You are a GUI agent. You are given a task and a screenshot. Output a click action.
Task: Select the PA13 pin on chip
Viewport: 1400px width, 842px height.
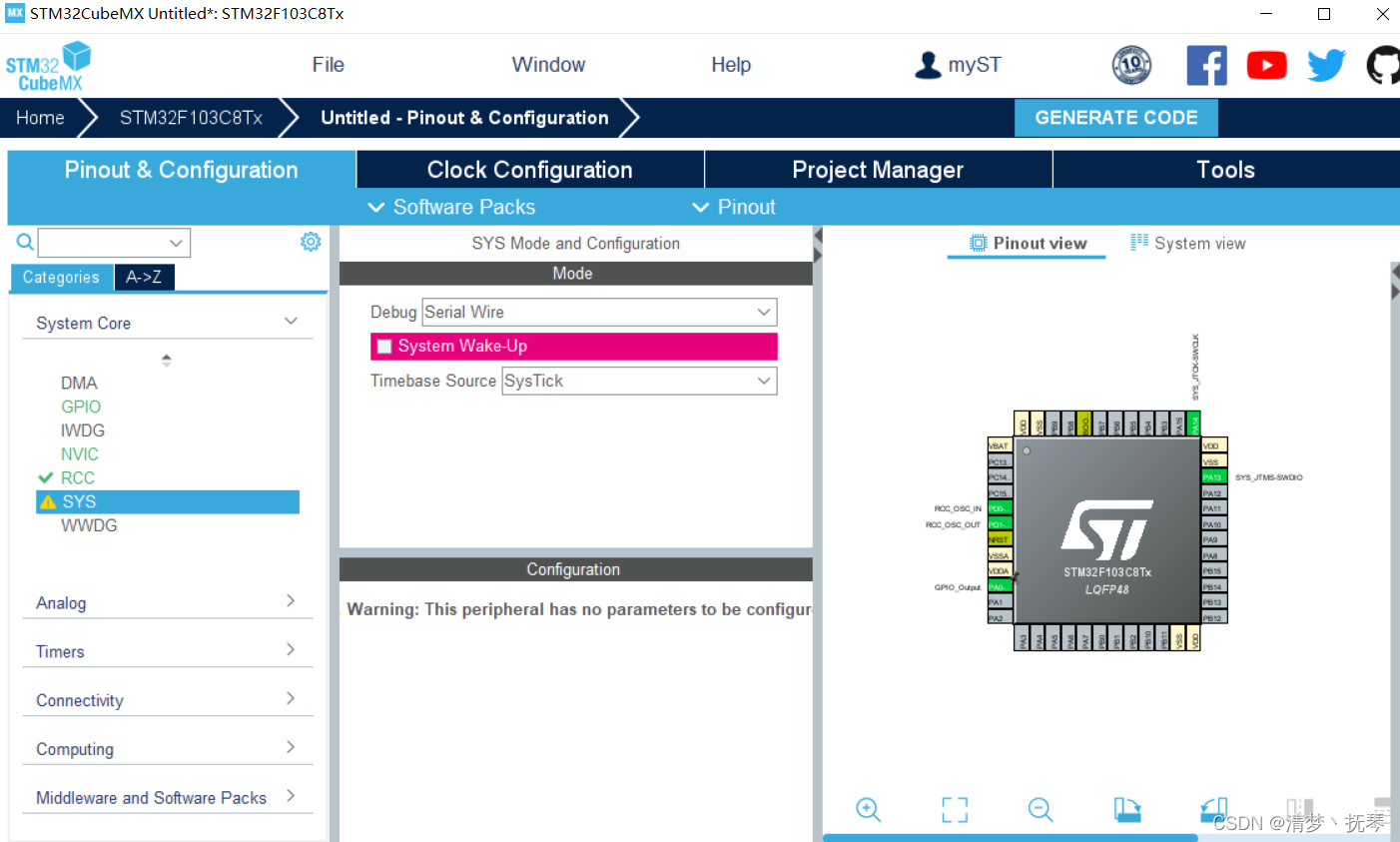pyautogui.click(x=1214, y=477)
